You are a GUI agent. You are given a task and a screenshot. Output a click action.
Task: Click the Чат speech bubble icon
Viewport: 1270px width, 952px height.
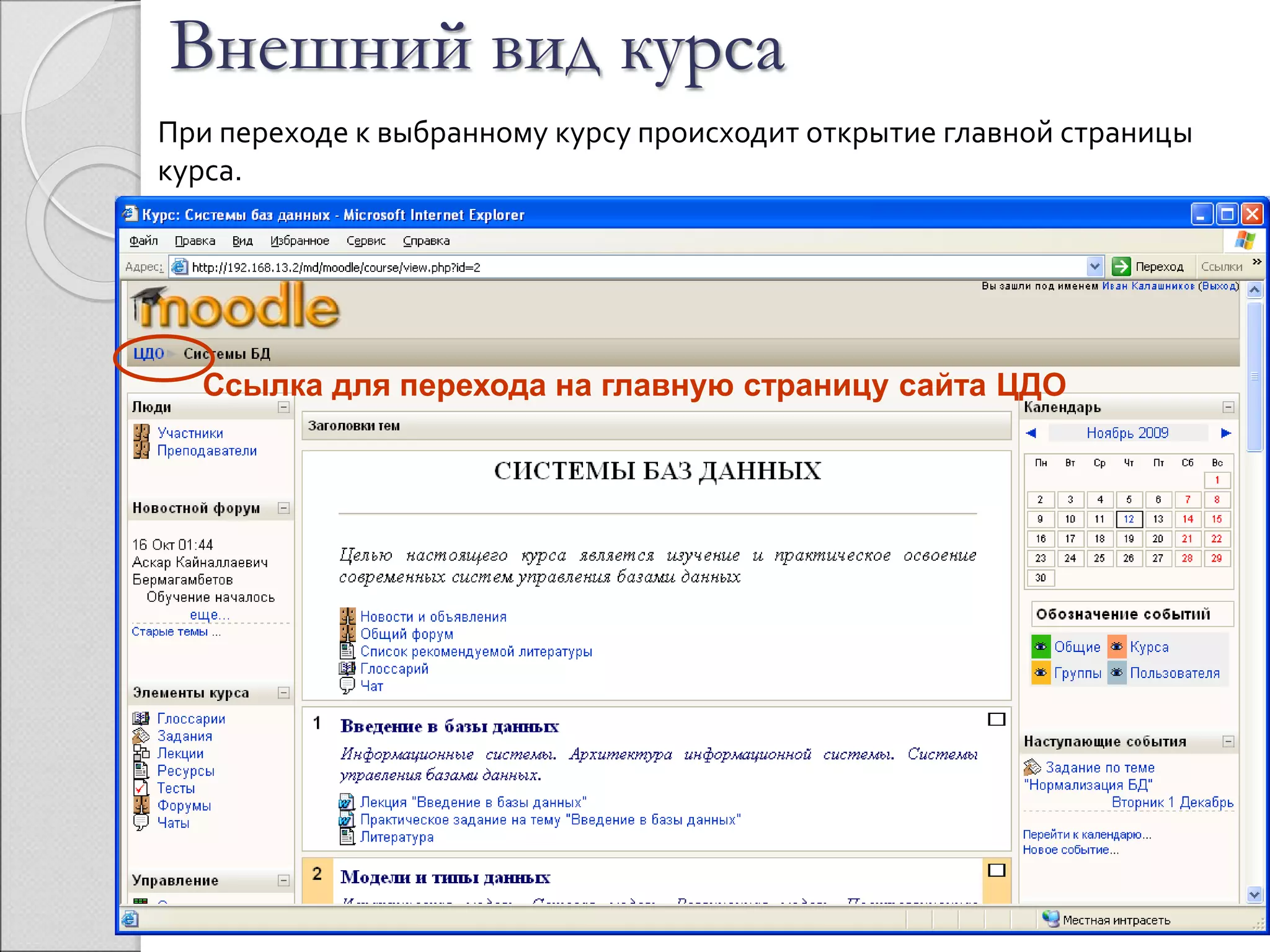(347, 685)
